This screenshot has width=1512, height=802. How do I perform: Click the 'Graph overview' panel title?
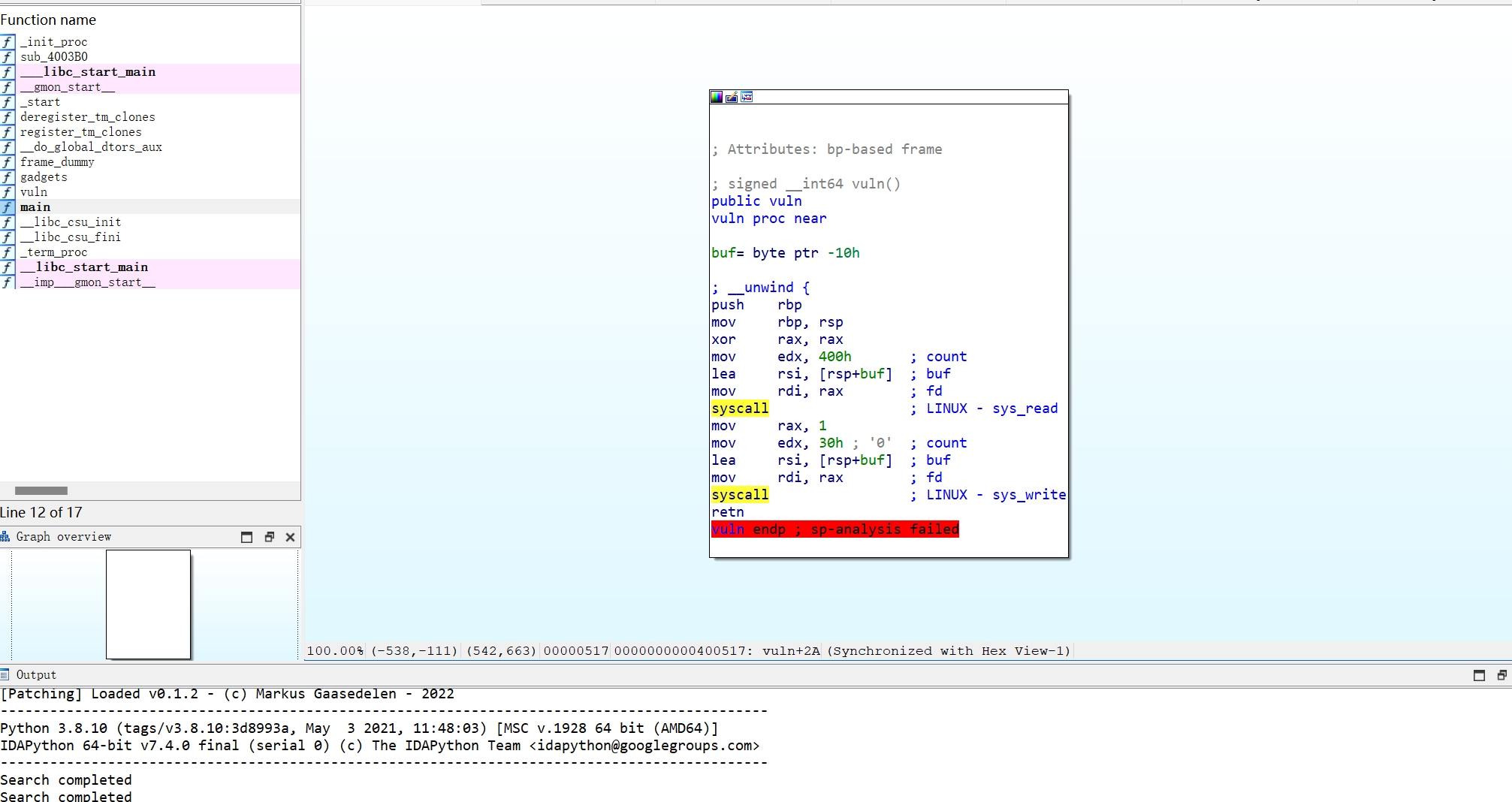point(64,537)
